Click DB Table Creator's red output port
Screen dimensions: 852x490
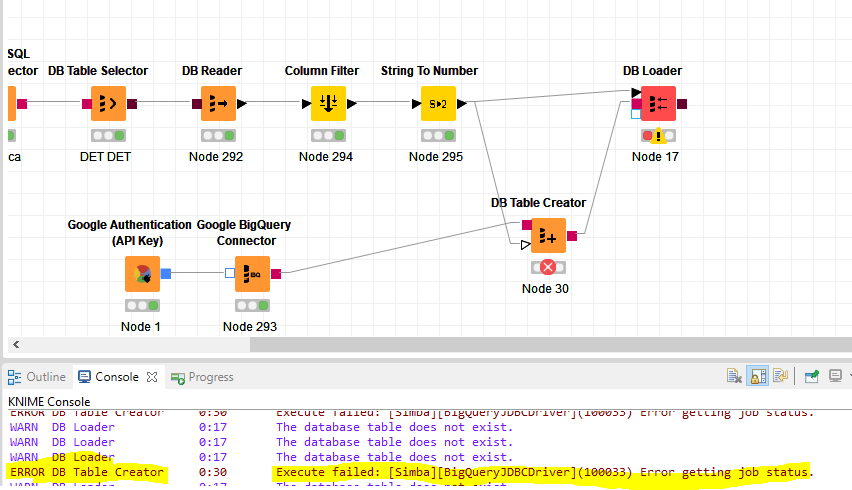[572, 235]
